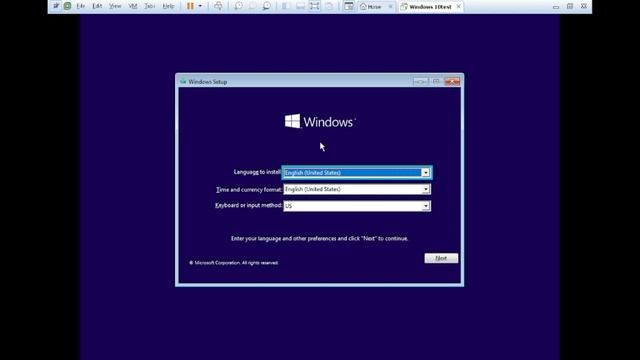640x360 pixels.
Task: Open the Time and currency format dropdown
Action: click(x=425, y=189)
